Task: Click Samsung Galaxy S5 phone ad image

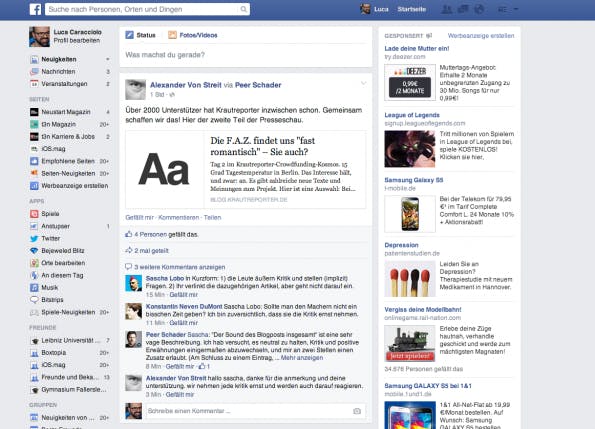Action: tap(410, 214)
